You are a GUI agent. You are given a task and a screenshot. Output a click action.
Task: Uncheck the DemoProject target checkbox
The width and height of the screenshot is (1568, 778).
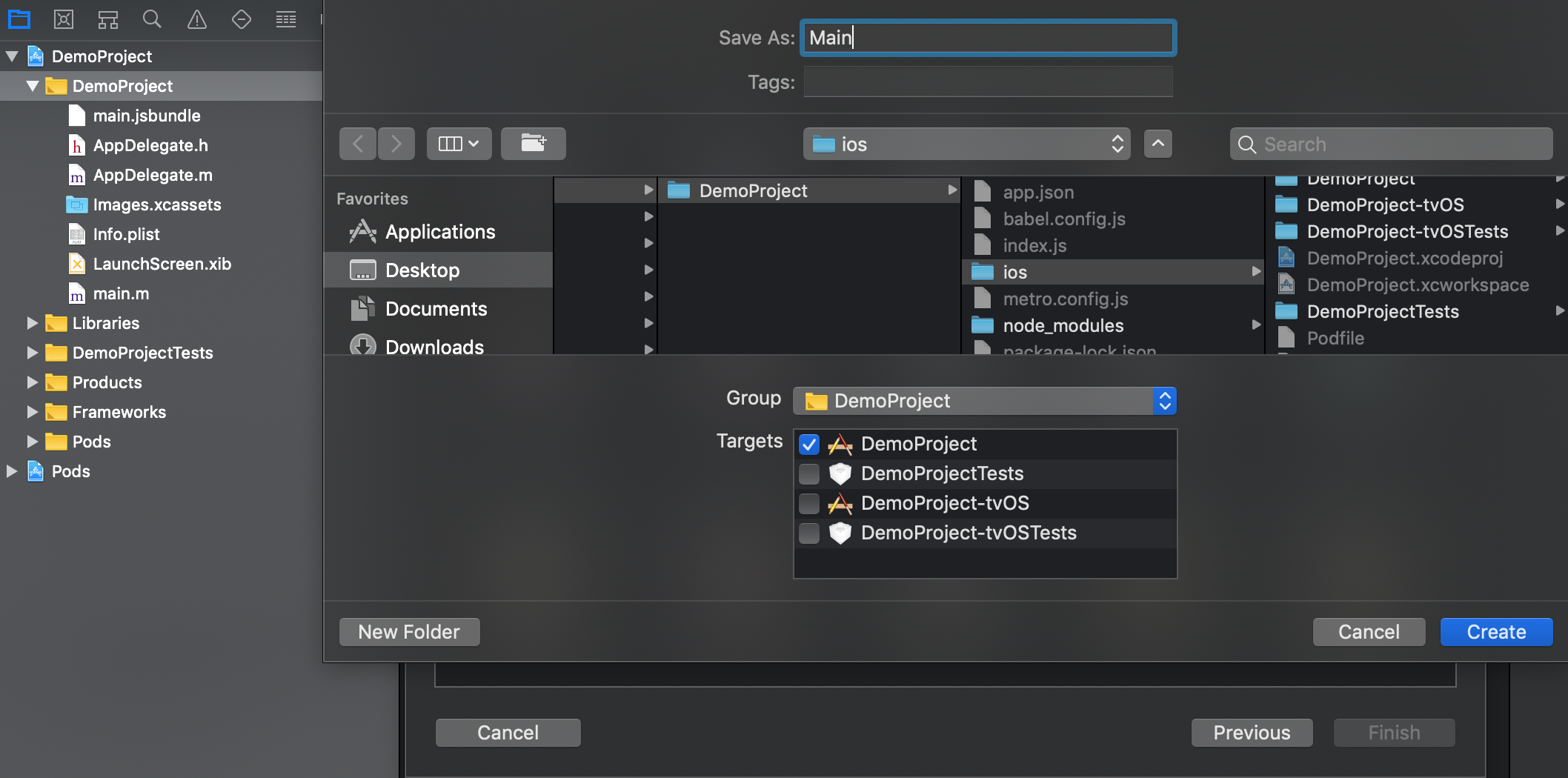pos(809,445)
